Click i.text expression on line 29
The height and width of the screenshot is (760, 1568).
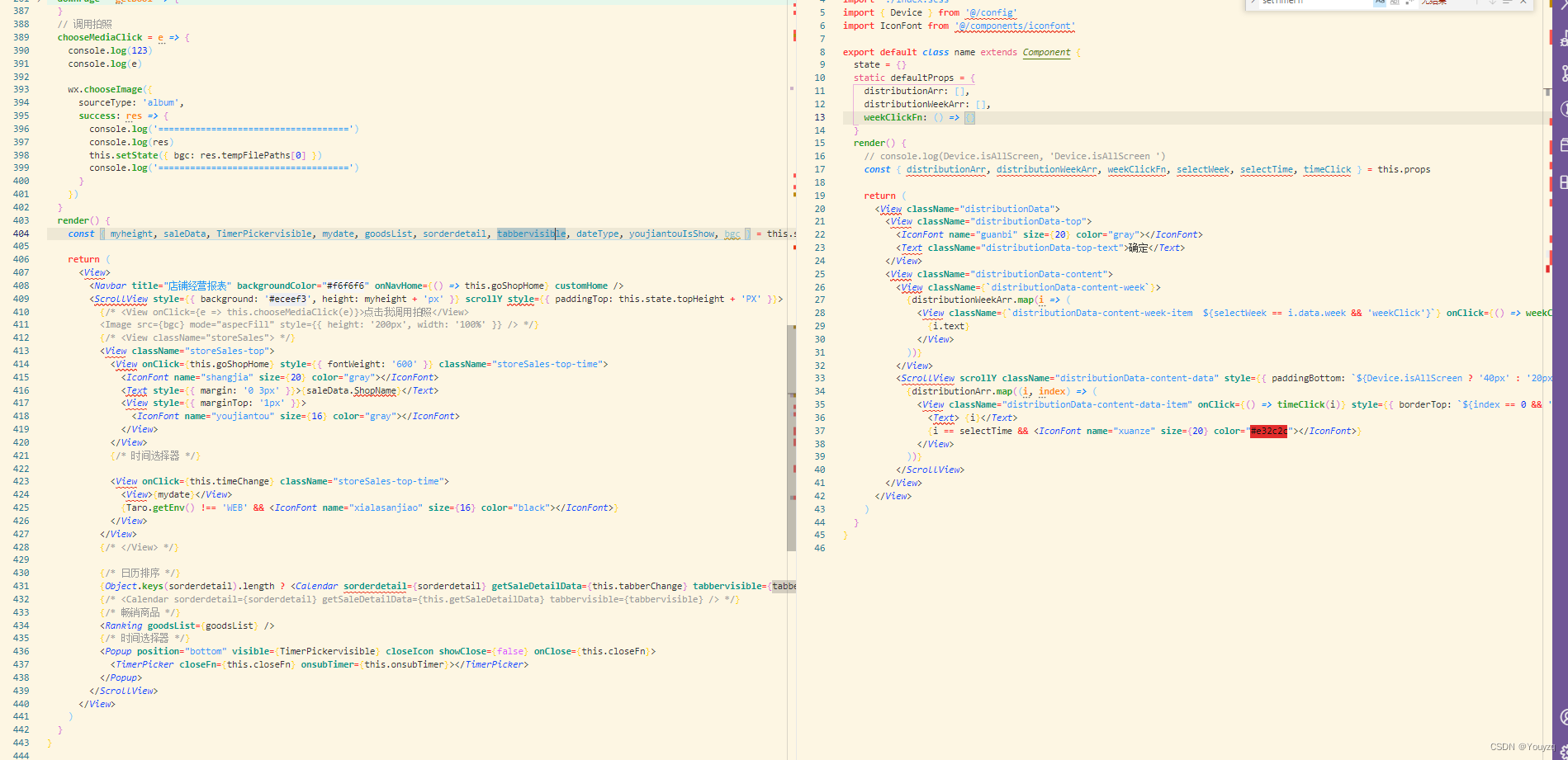[949, 327]
